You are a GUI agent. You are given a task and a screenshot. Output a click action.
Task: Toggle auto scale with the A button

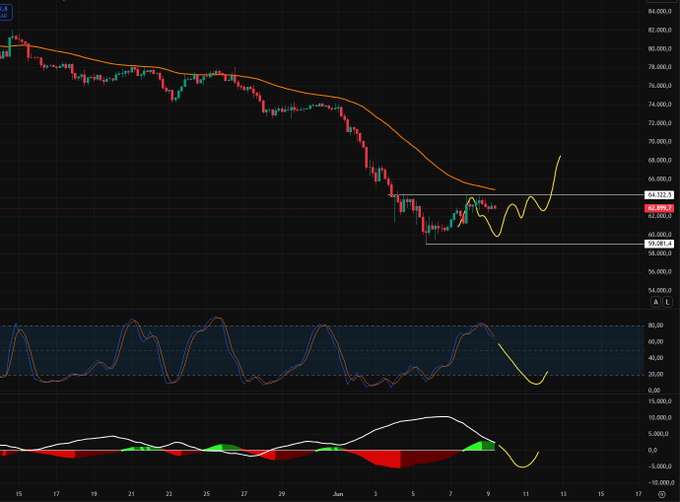pos(655,302)
